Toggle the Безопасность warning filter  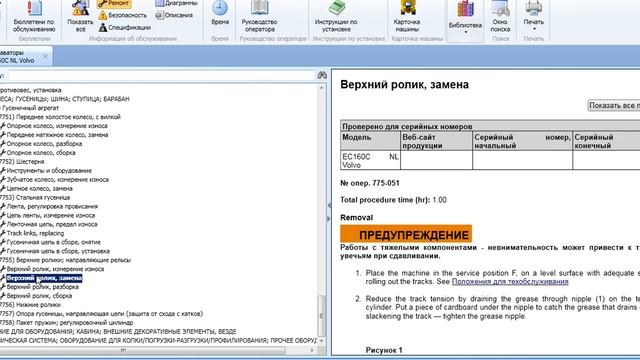click(122, 15)
